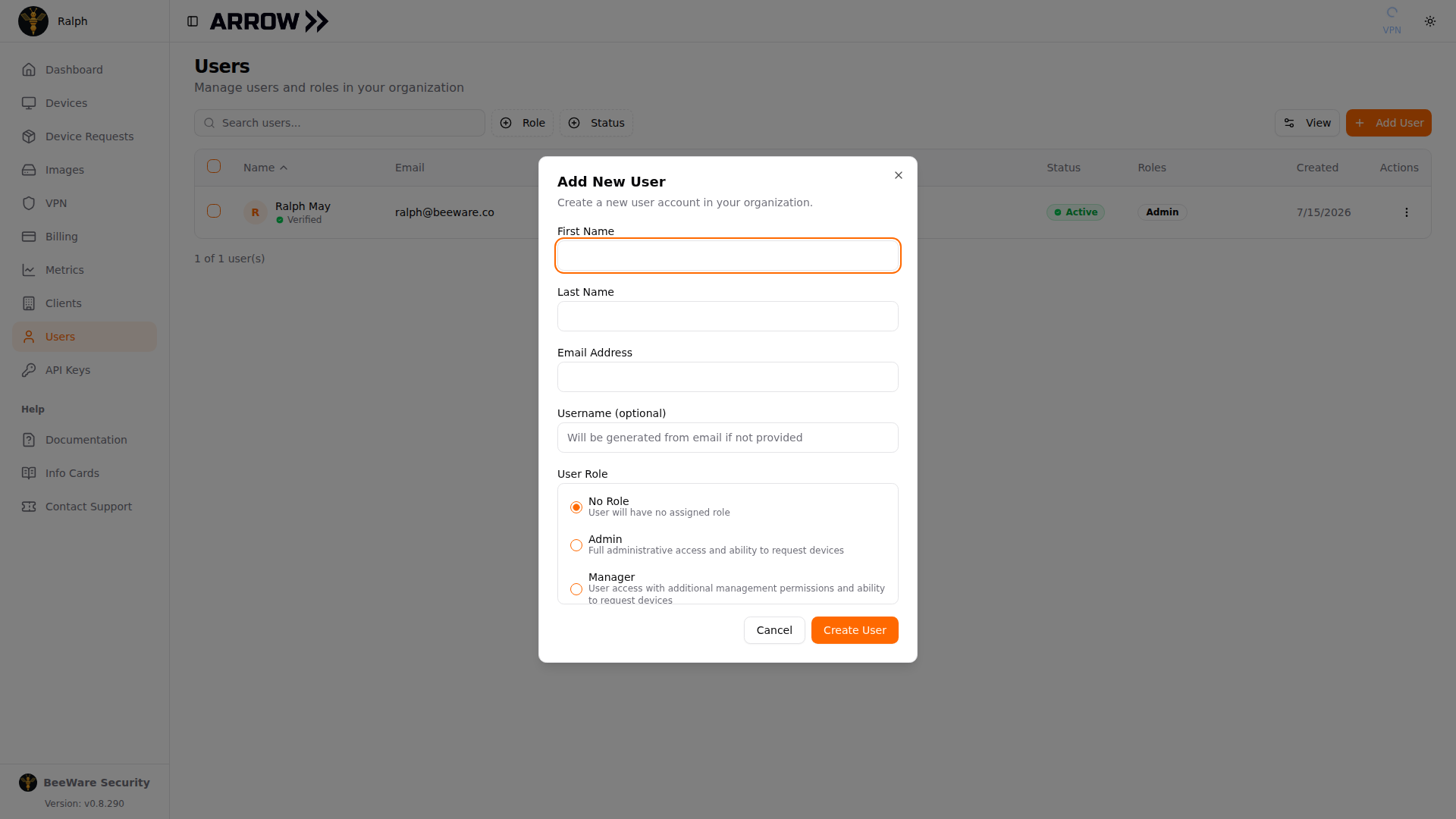Open the Clients menu item
The image size is (1456, 819).
(85, 303)
